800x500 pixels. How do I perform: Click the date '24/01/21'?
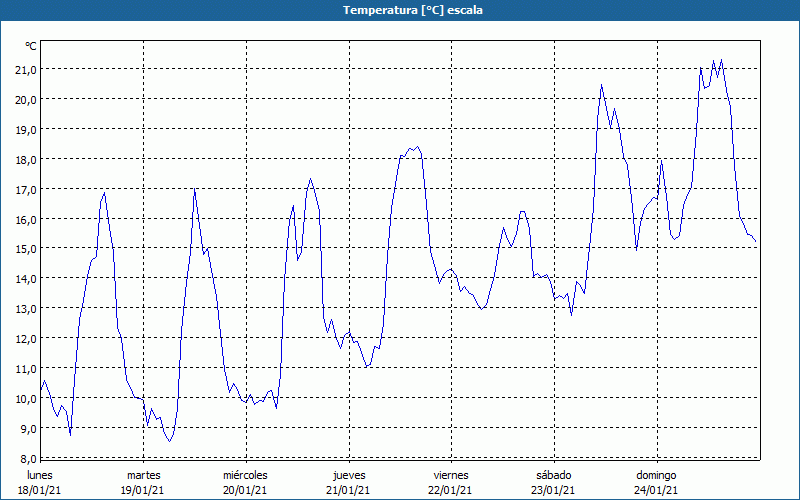tap(656, 490)
